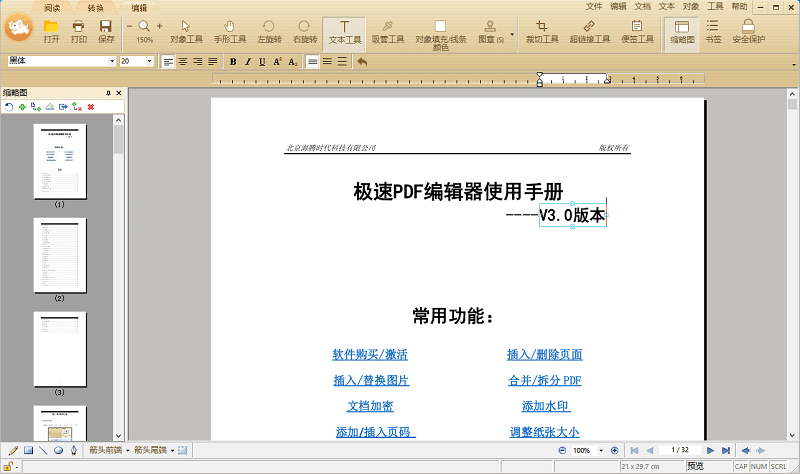This screenshot has height=474, width=800.
Task: Toggle bold text formatting
Action: (x=233, y=61)
